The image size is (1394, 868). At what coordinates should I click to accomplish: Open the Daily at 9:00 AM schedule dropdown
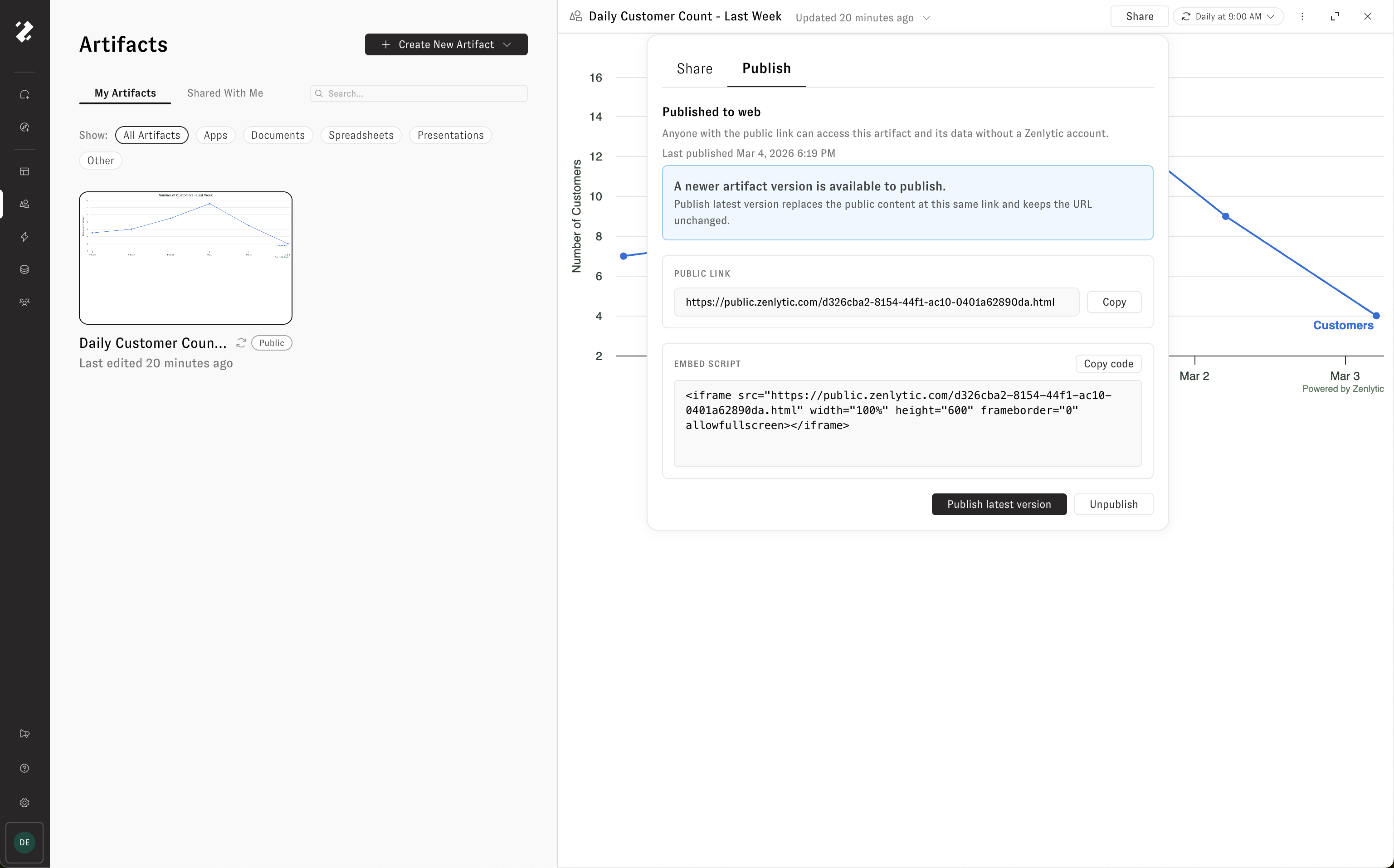click(1228, 17)
